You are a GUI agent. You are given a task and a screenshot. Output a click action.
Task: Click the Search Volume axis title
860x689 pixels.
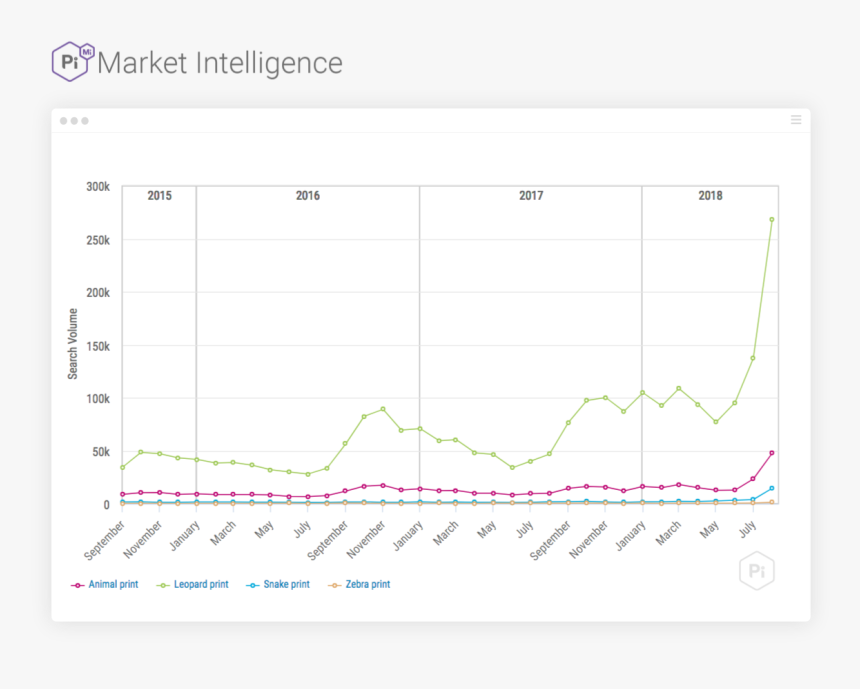pos(73,344)
